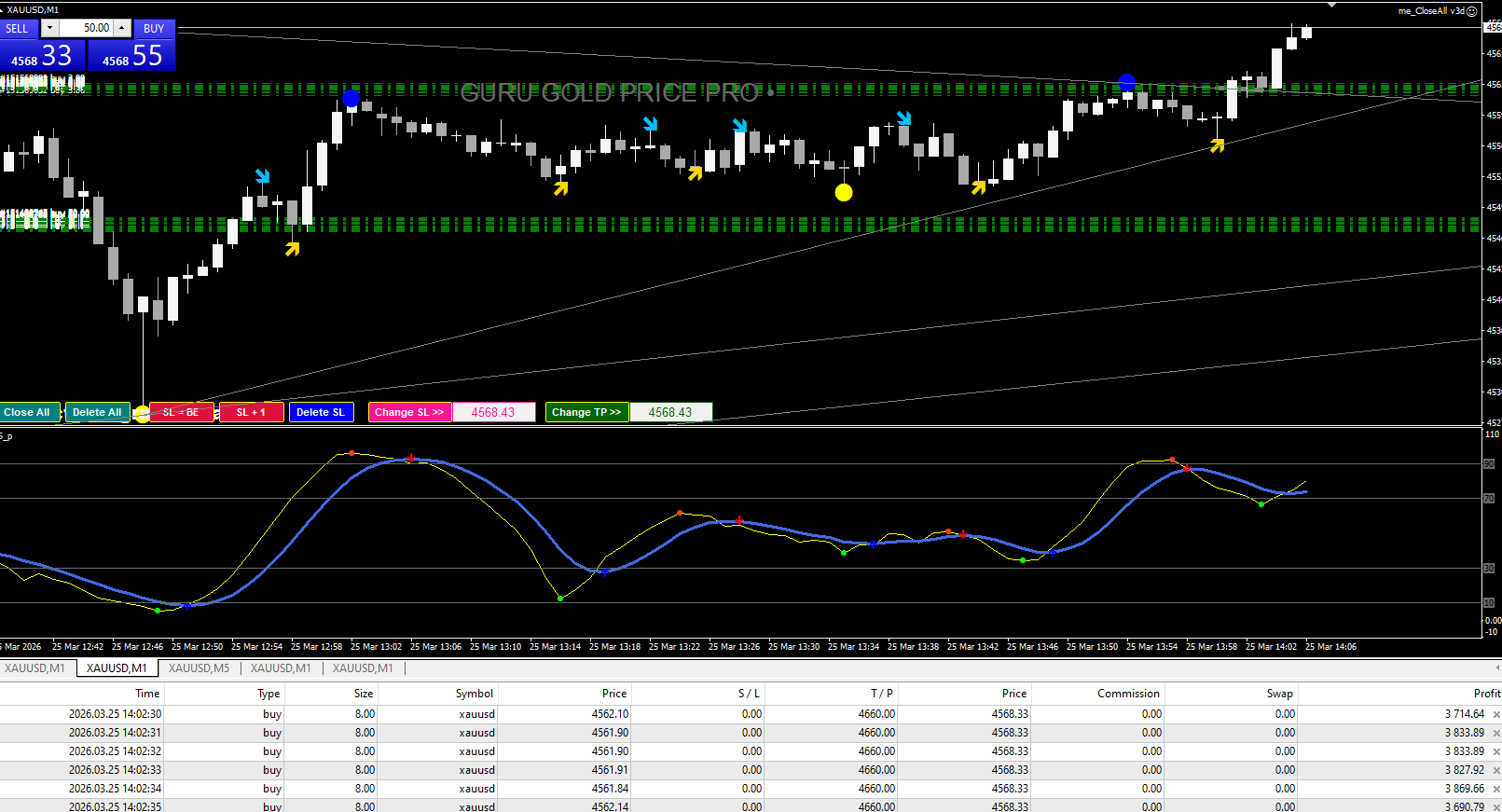This screenshot has width=1502, height=812.
Task: Increase trade volume with the up arrow
Action: [x=121, y=28]
